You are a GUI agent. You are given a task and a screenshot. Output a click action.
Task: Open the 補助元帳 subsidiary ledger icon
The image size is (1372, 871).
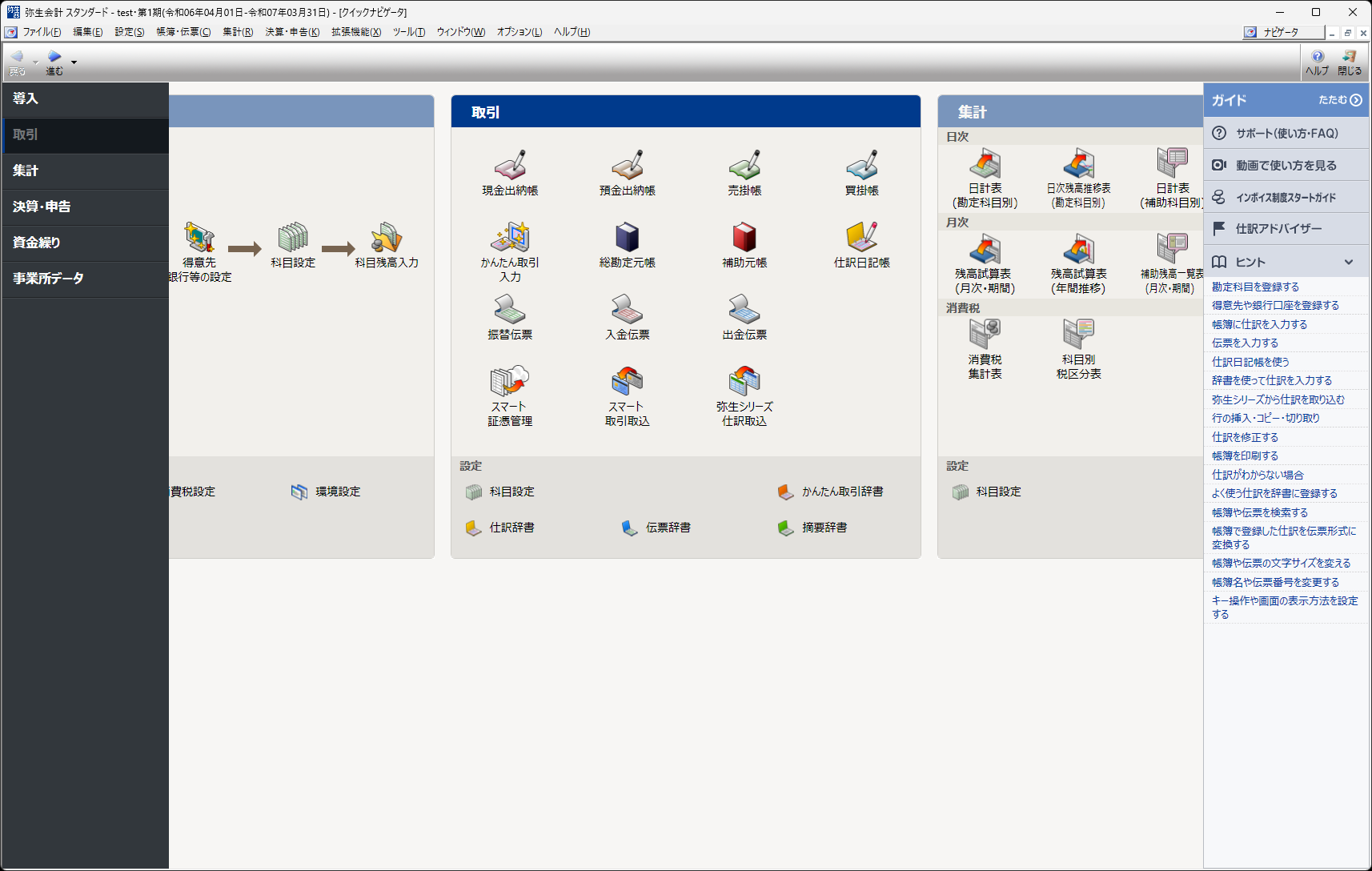coord(744,237)
